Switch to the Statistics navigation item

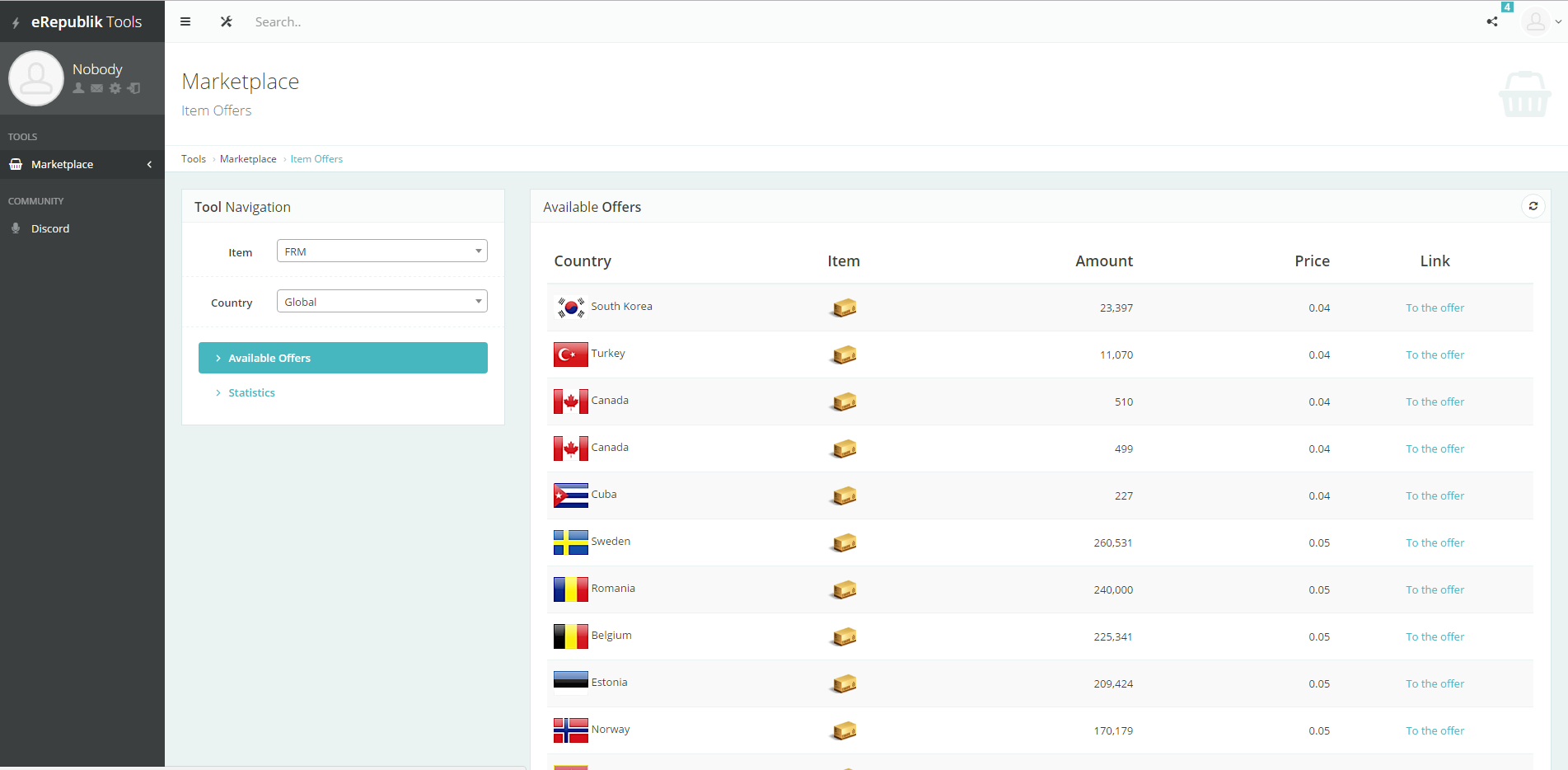[251, 393]
